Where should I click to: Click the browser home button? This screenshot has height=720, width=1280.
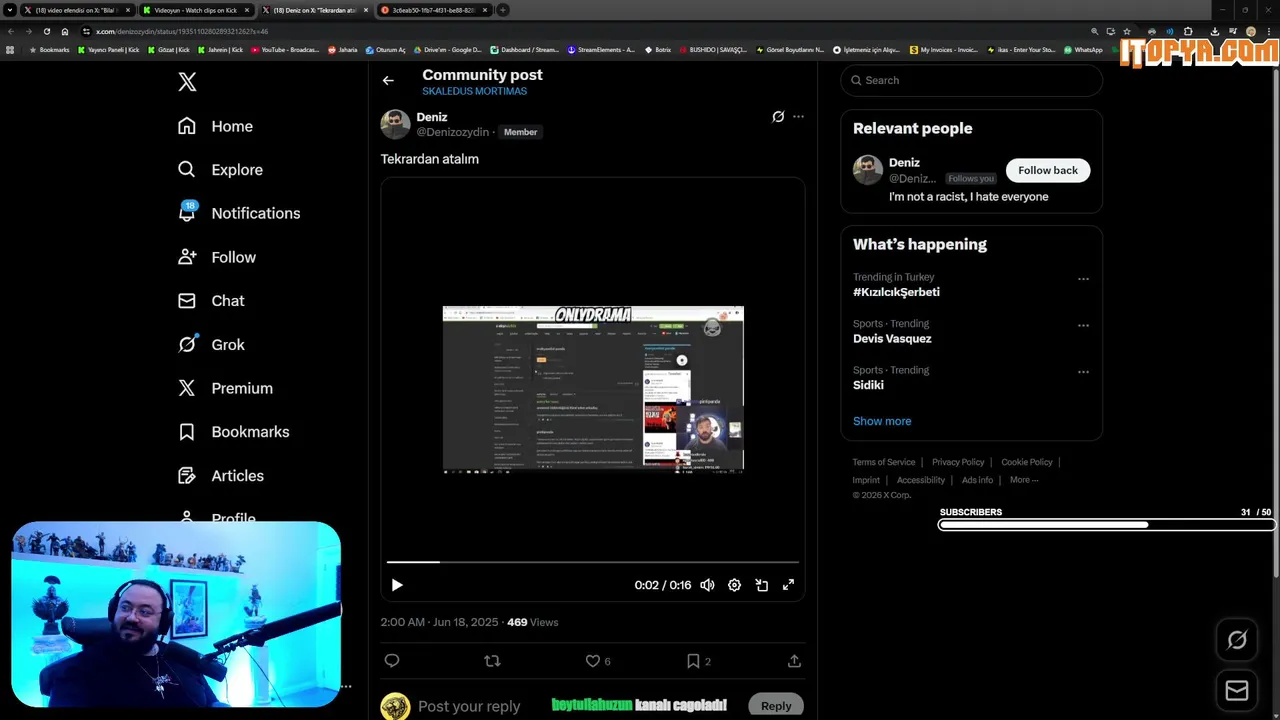pos(65,31)
